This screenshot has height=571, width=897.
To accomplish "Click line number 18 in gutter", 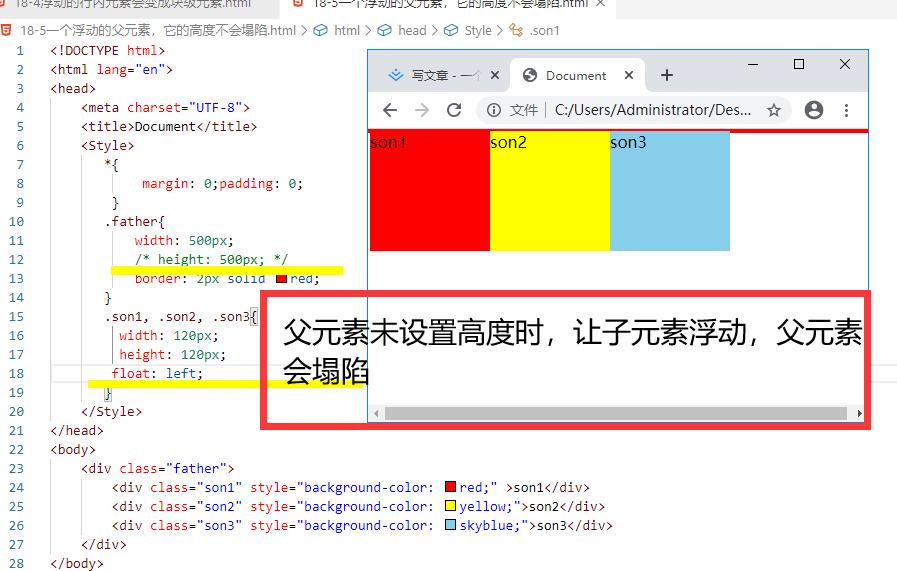I will point(17,374).
